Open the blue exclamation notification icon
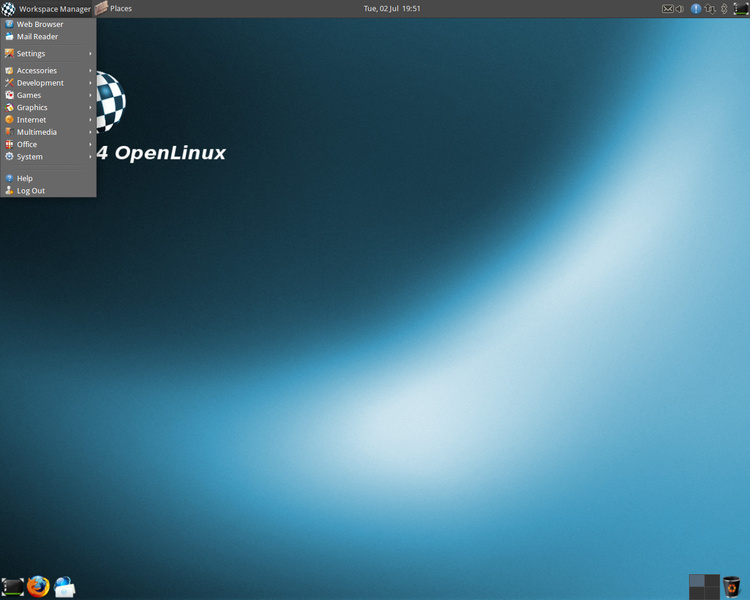The image size is (750, 600). pyautogui.click(x=696, y=9)
